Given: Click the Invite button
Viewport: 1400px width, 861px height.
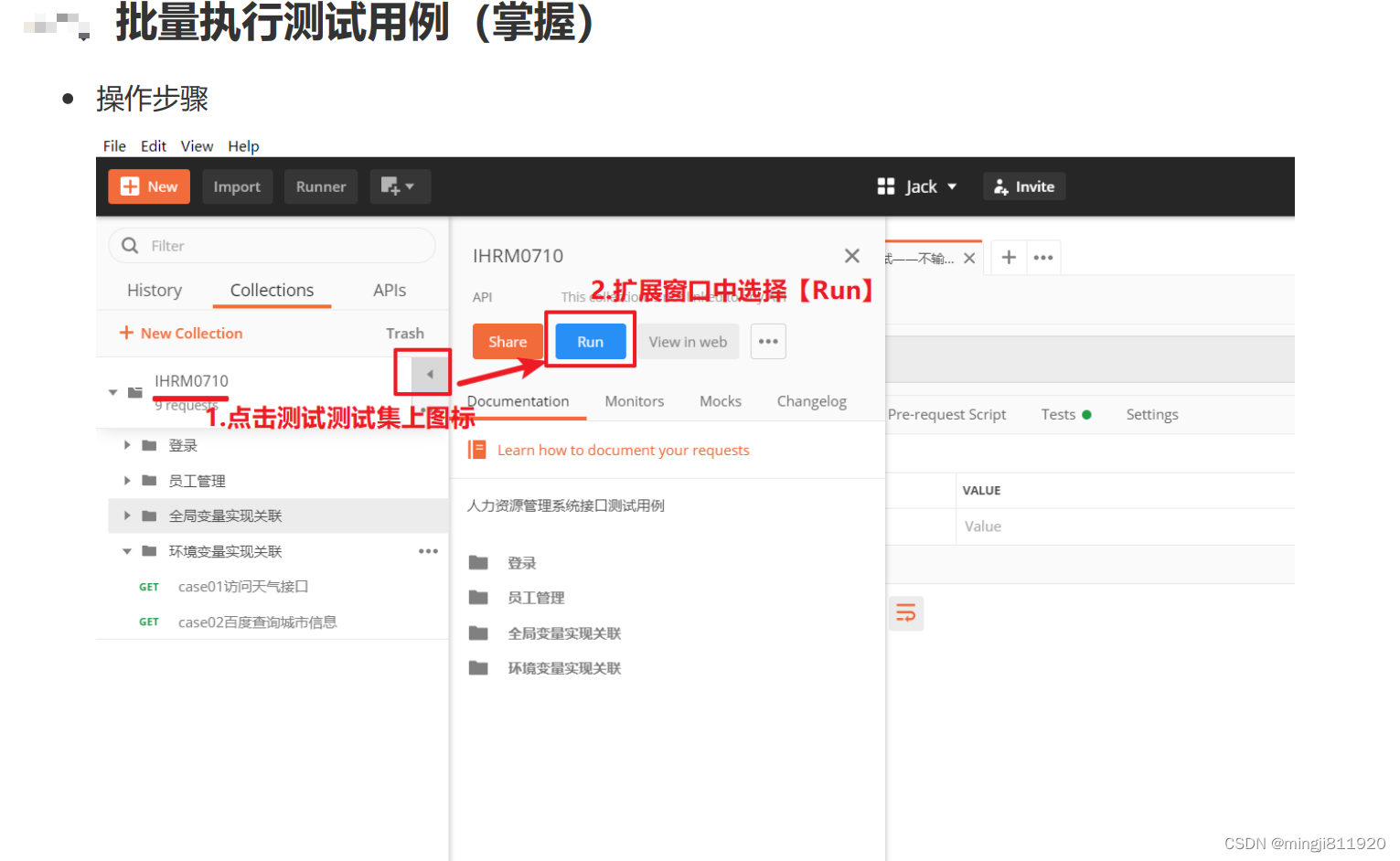Looking at the screenshot, I should [x=1024, y=186].
